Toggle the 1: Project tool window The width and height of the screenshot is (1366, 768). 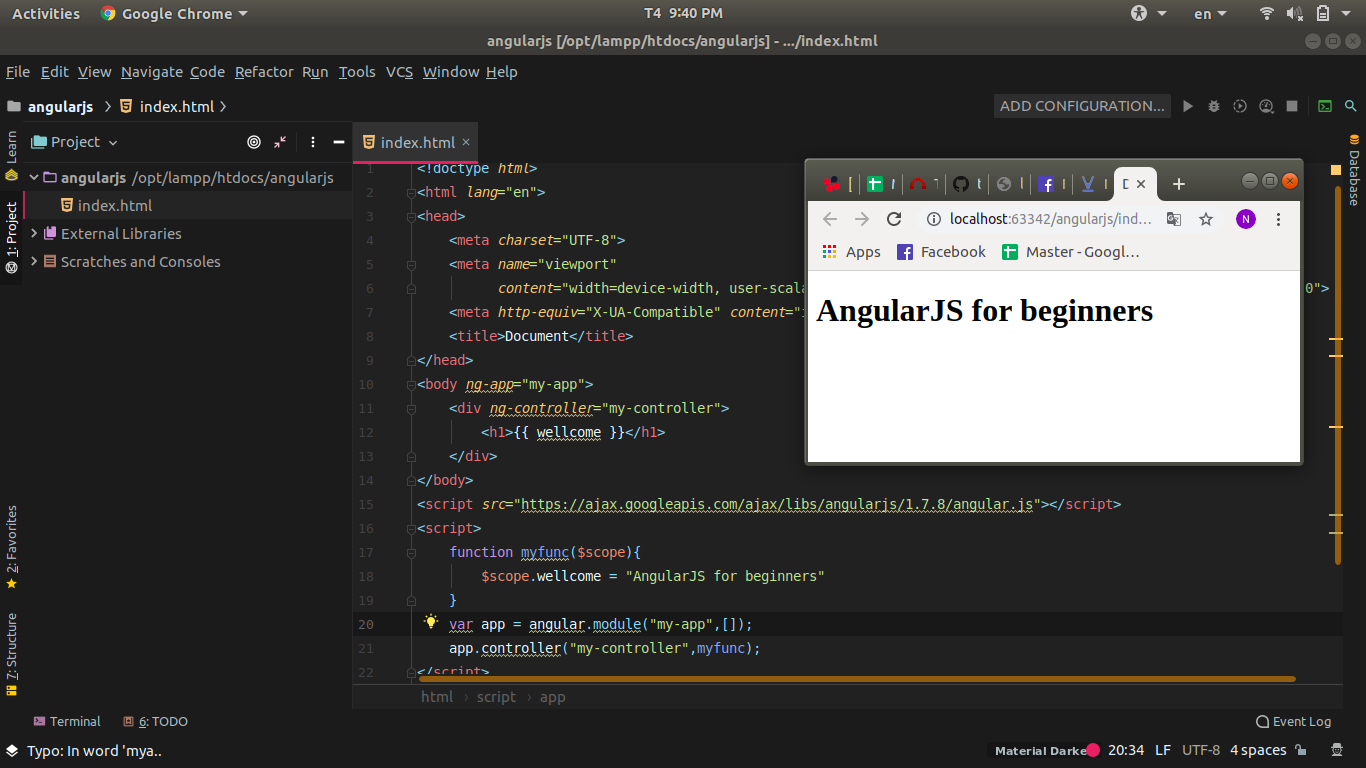click(11, 238)
